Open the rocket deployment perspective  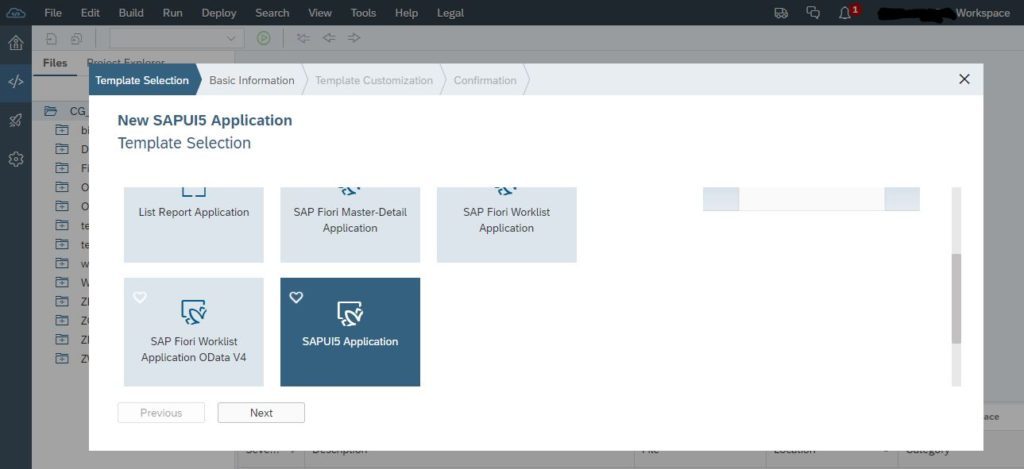16,120
